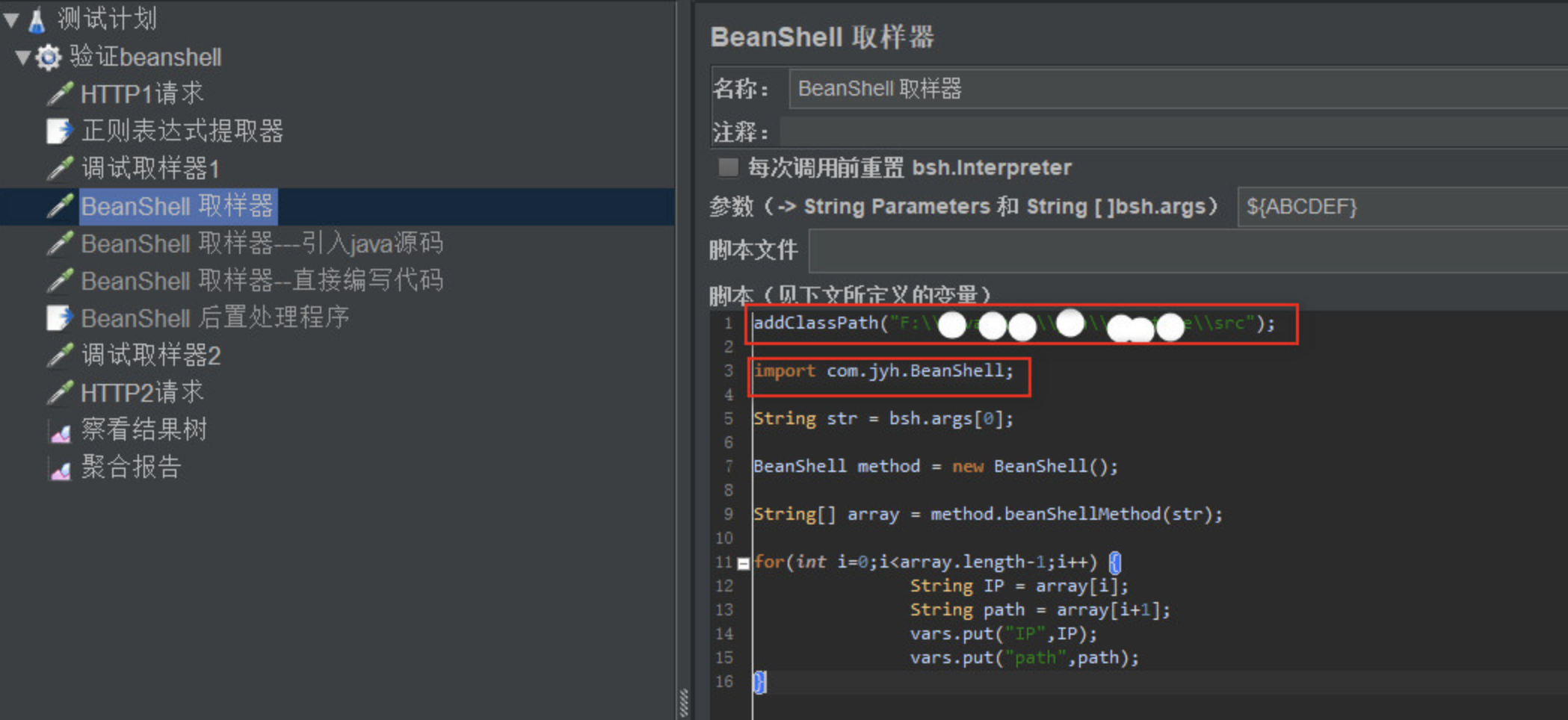Click the icon beside BeanShell 取样器--直接编写代码
Screen dimensions: 1568x720
coord(61,281)
